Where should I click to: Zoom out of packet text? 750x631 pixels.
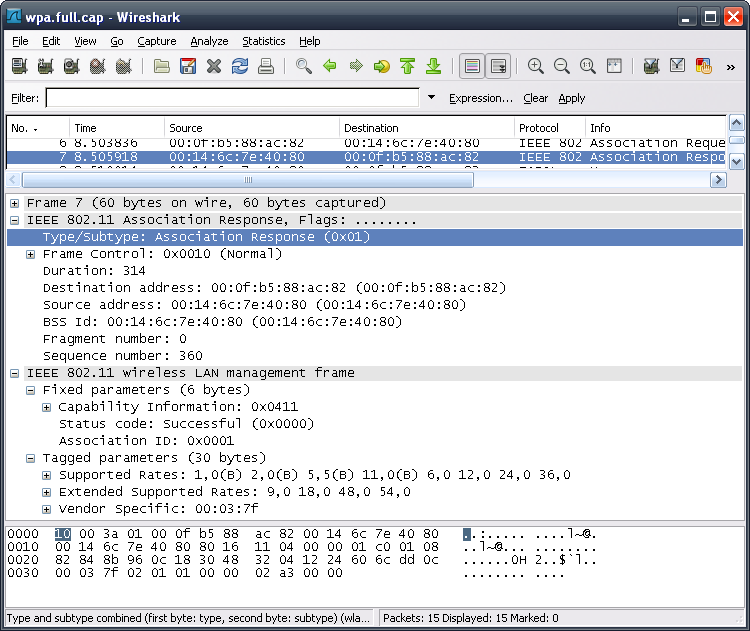coord(562,66)
